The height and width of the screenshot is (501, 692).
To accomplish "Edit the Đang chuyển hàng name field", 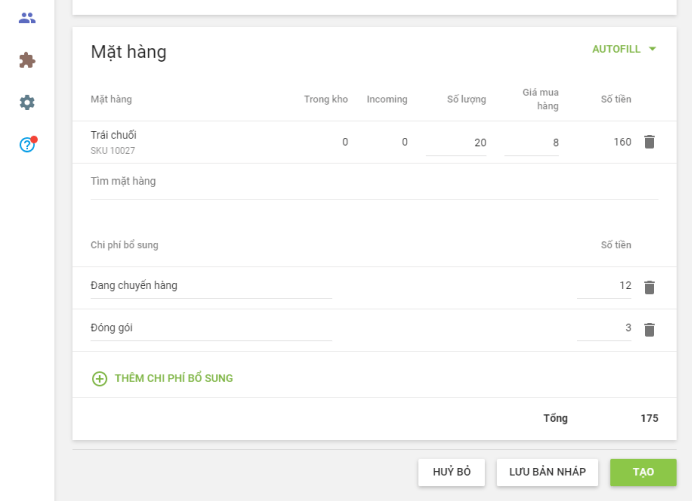I will 210,286.
